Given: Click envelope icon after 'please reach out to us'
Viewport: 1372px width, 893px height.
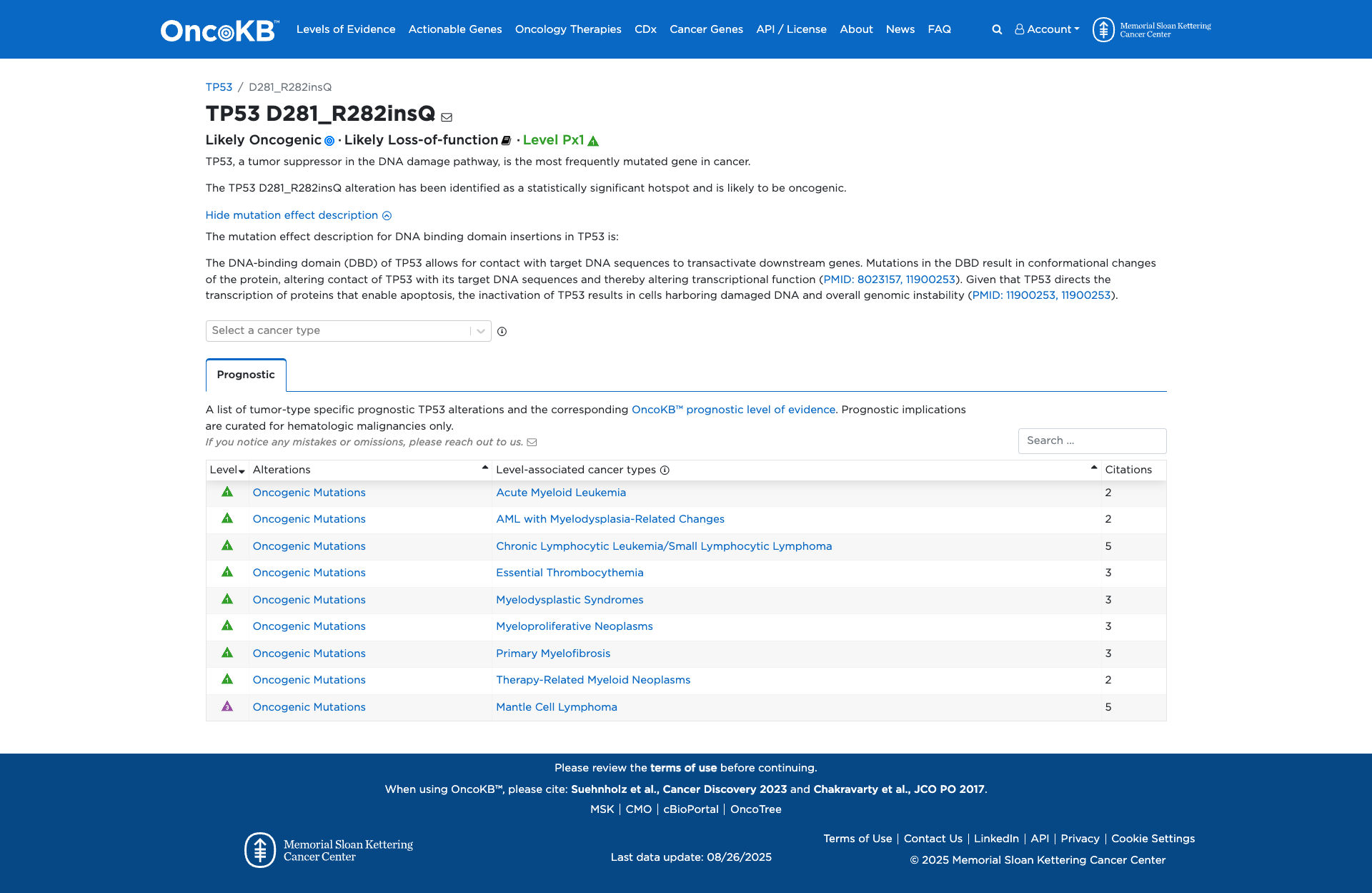Looking at the screenshot, I should (x=532, y=443).
